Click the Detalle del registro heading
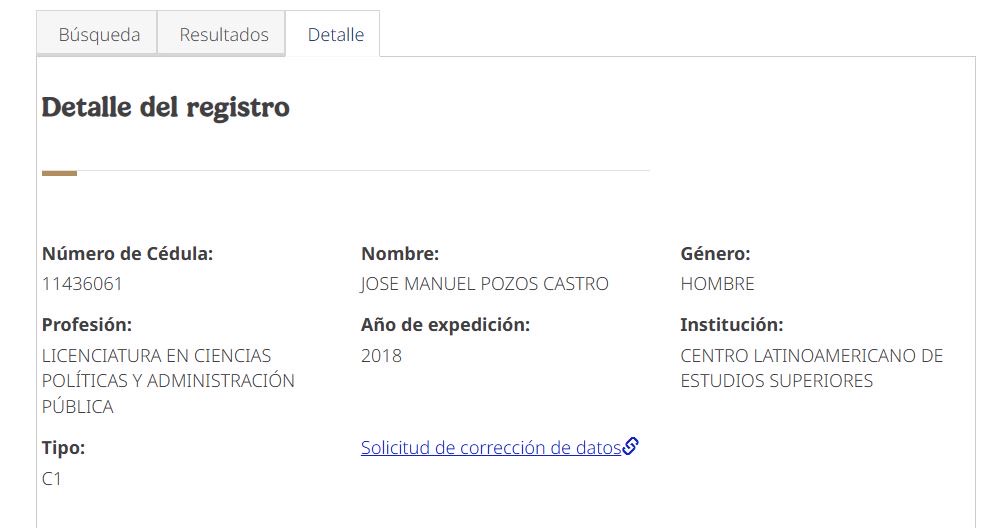This screenshot has height=528, width=1004. point(166,108)
